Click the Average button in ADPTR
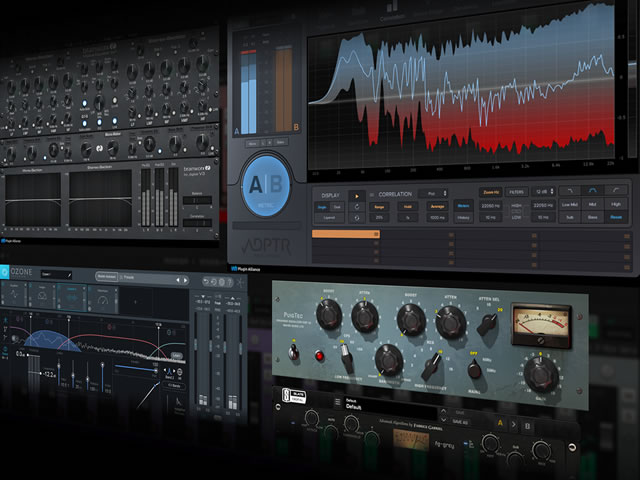This screenshot has width=640, height=480. point(437,207)
